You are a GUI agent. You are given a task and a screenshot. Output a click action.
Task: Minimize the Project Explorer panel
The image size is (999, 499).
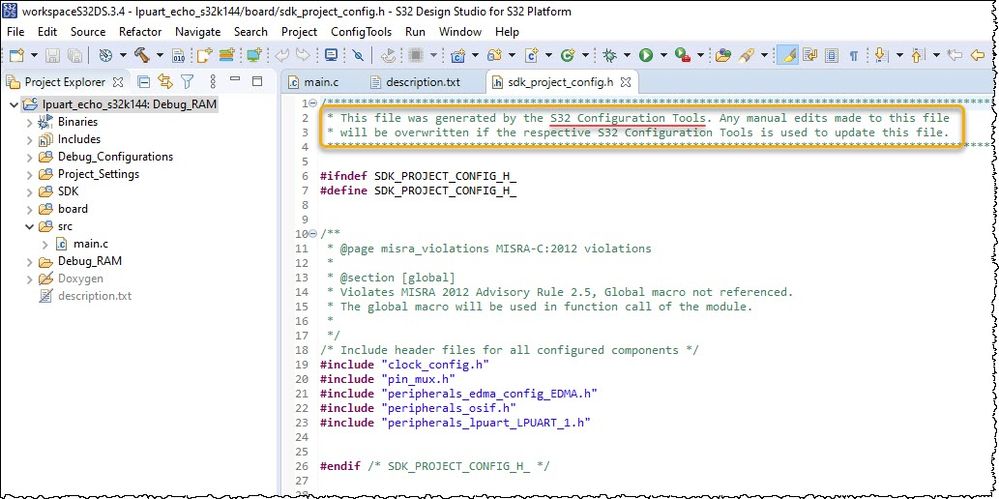(234, 80)
